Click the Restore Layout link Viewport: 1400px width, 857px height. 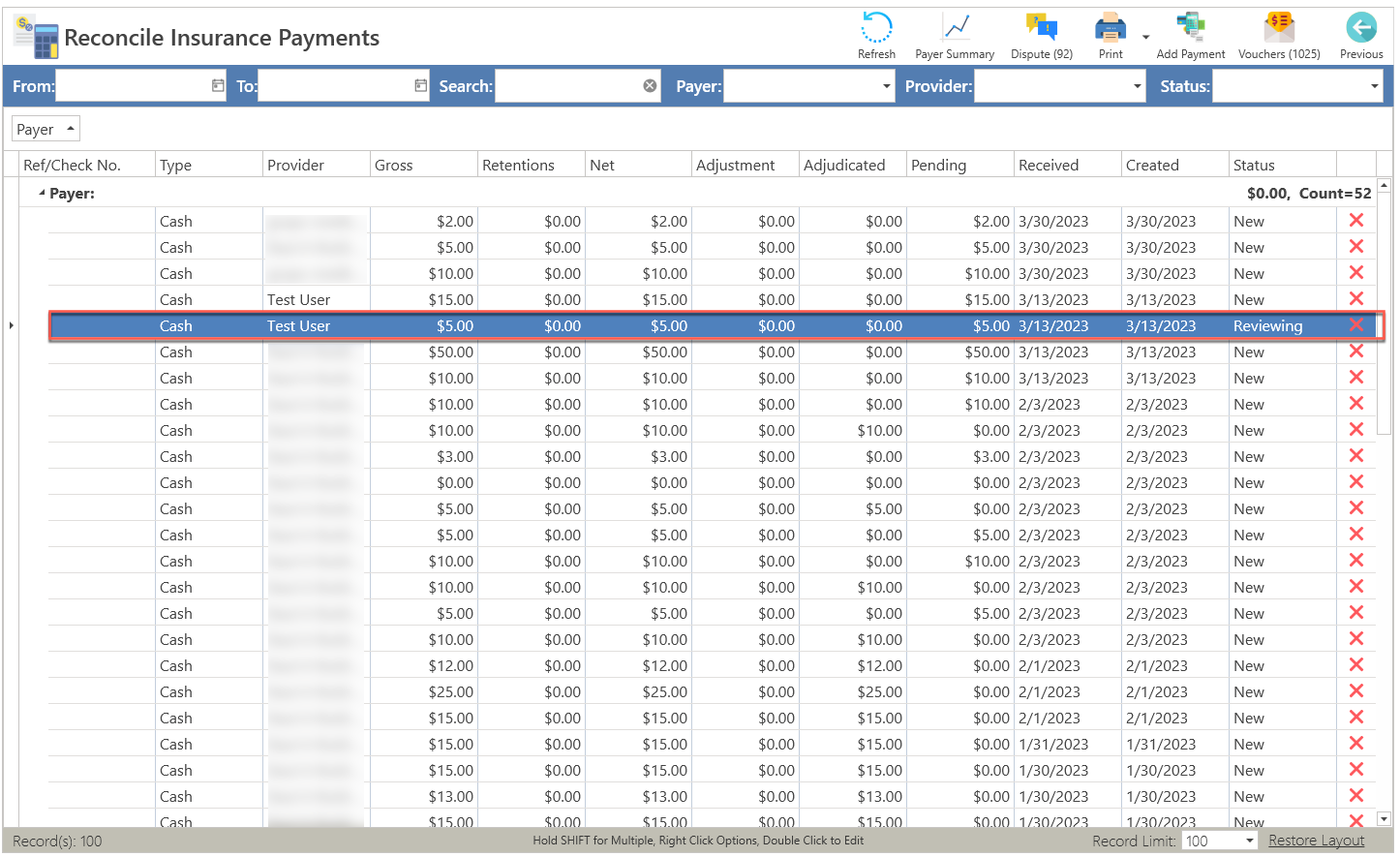(1316, 841)
